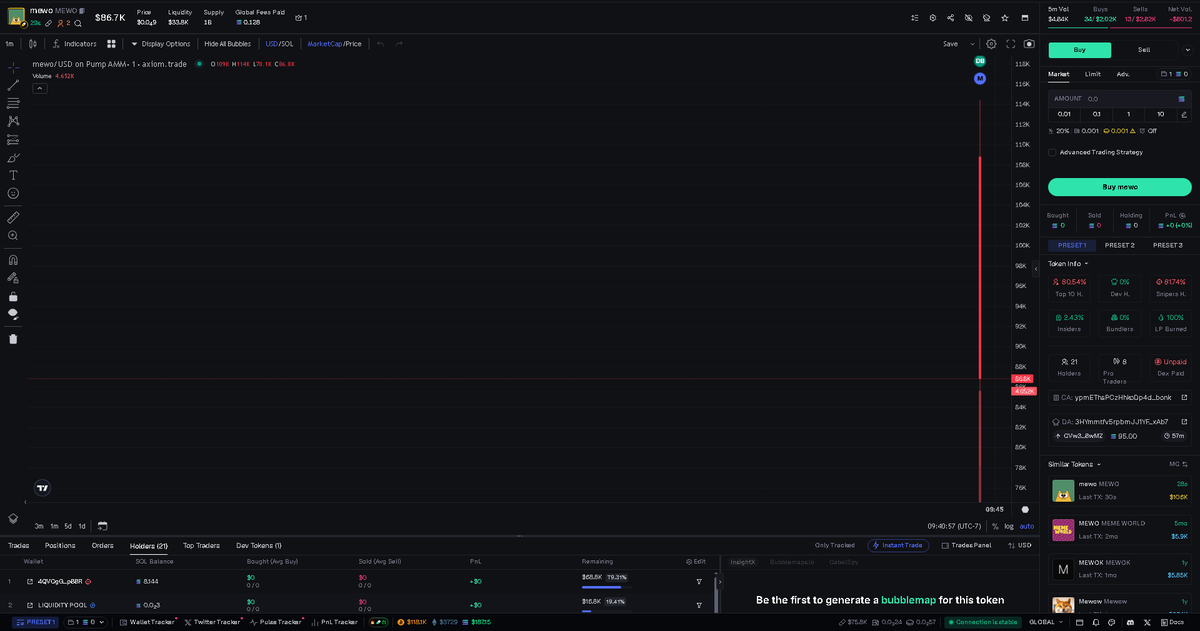
Task: Remove drawings with the trash icon
Action: coord(13,338)
